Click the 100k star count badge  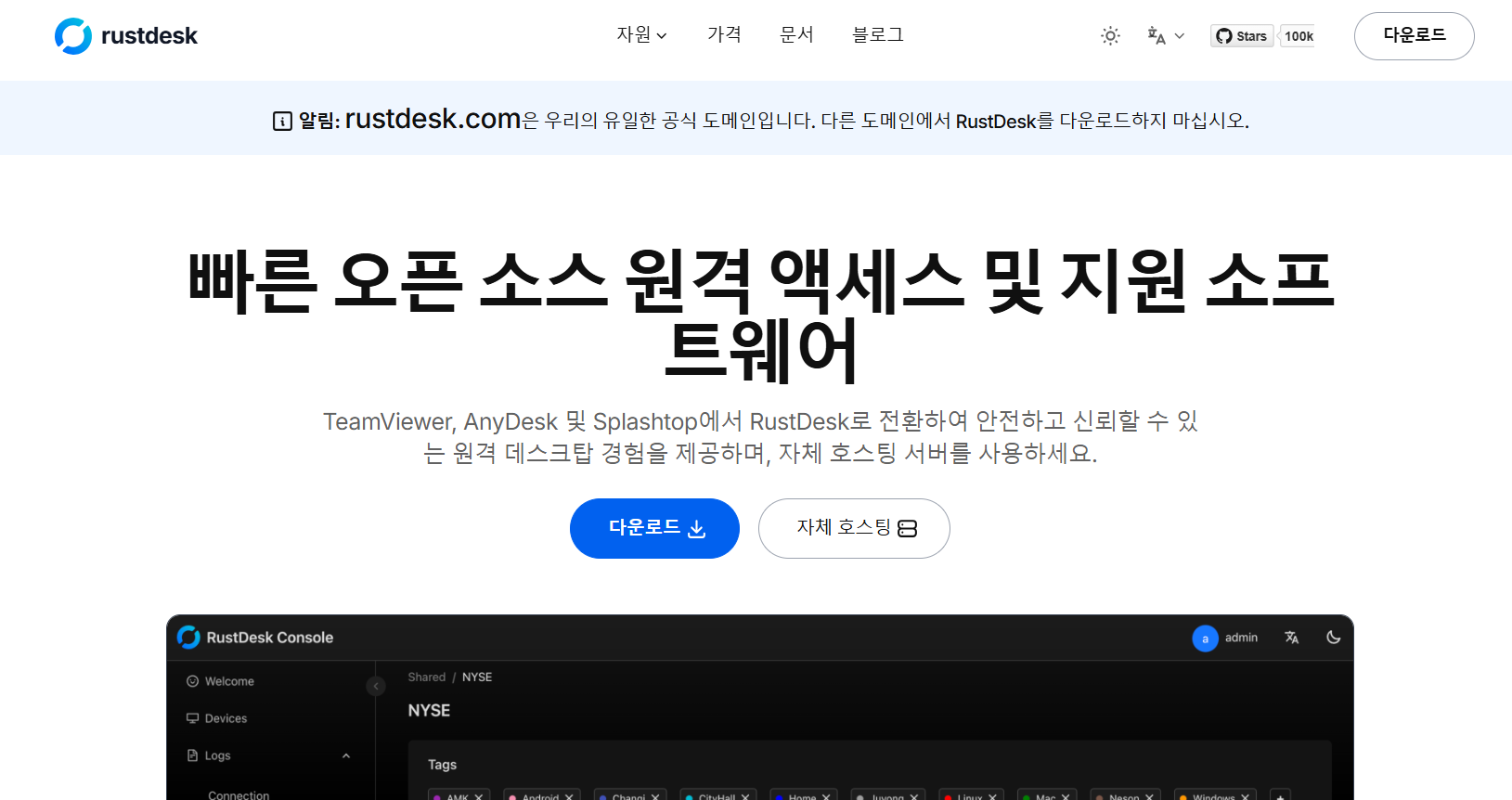click(x=1298, y=36)
